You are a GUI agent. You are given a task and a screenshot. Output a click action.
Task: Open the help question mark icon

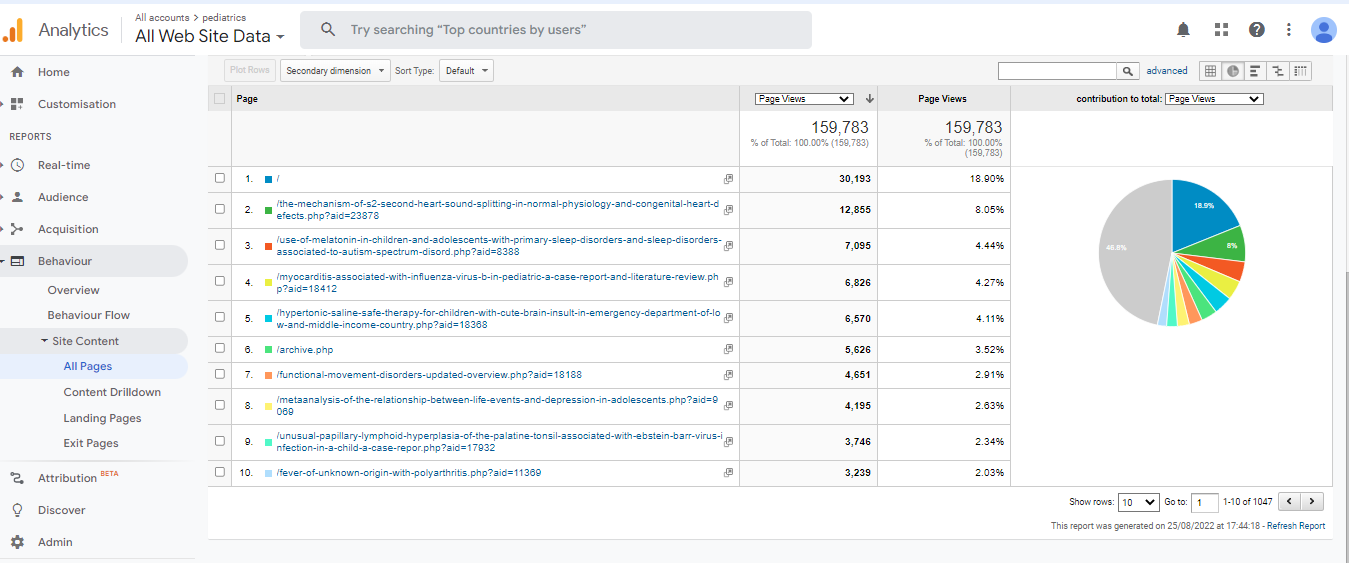(1257, 30)
